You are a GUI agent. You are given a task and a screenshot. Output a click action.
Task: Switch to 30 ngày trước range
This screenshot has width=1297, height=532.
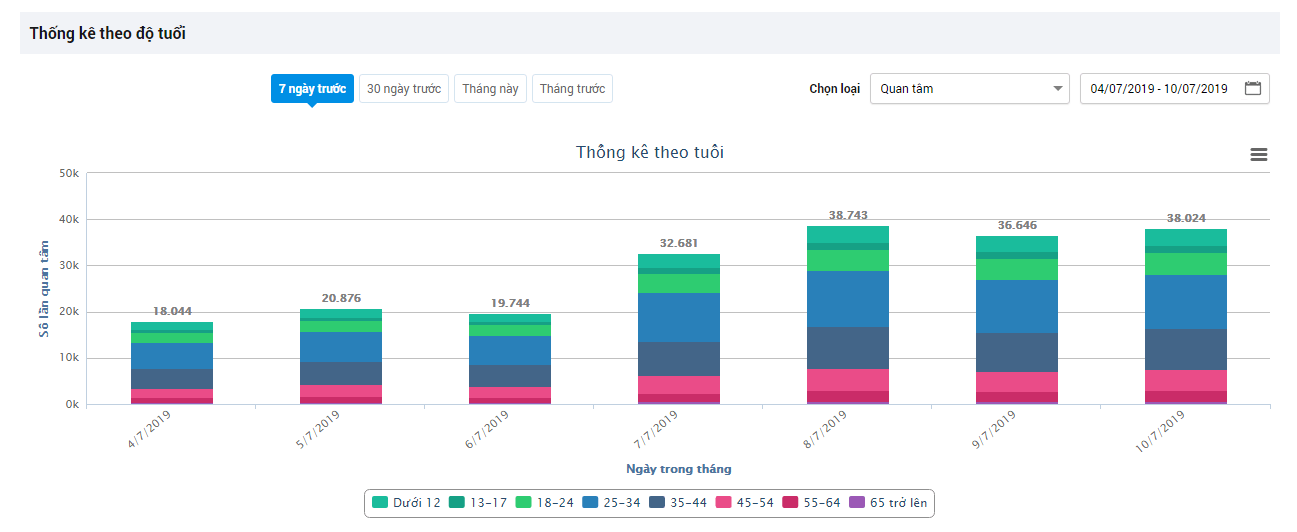point(404,89)
